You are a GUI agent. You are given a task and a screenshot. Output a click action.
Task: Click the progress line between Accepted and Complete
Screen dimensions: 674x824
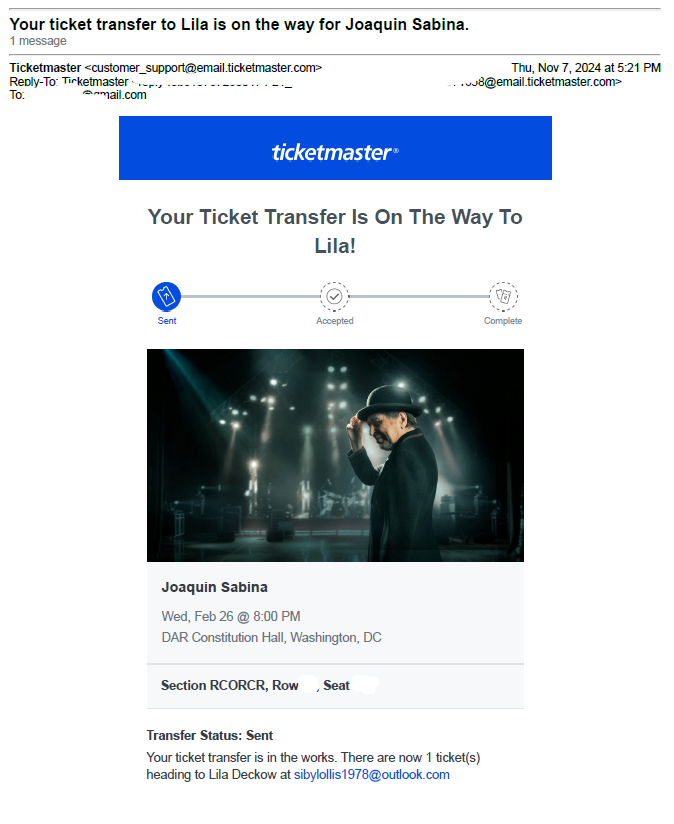tap(419, 297)
